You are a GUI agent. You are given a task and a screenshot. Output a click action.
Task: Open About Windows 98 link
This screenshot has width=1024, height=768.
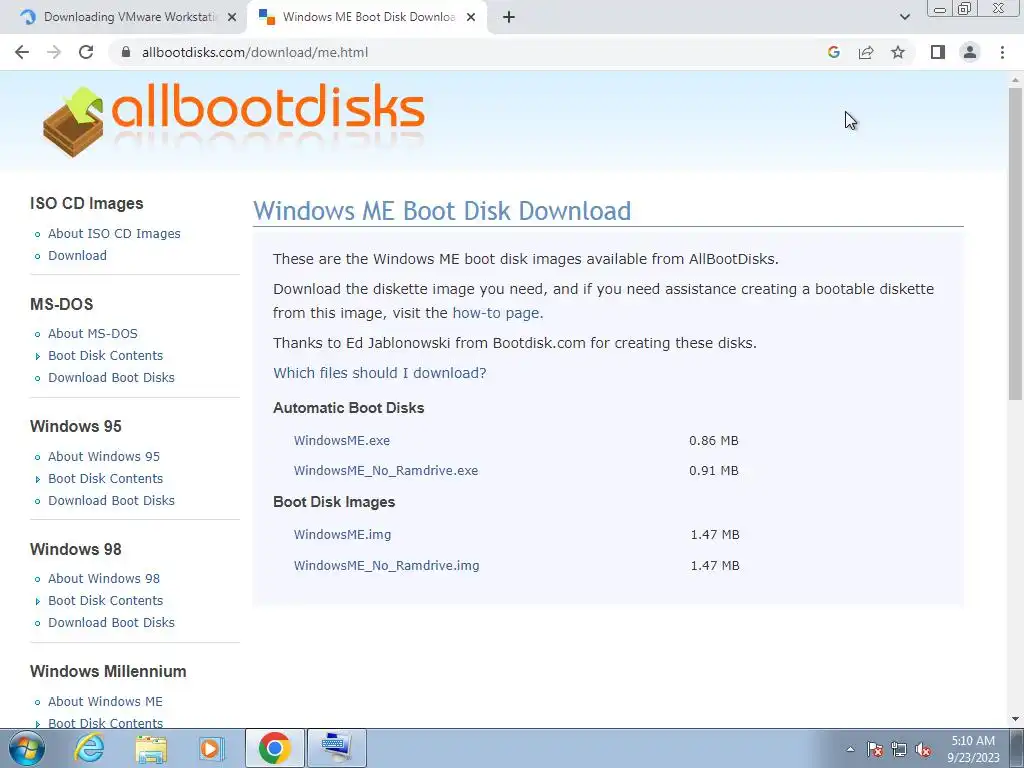pyautogui.click(x=104, y=578)
